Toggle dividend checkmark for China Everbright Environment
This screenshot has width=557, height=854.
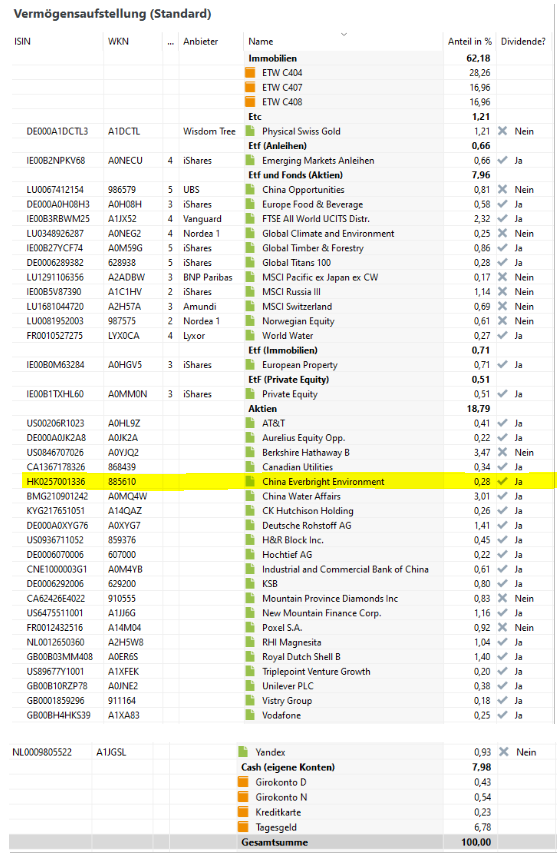click(503, 481)
